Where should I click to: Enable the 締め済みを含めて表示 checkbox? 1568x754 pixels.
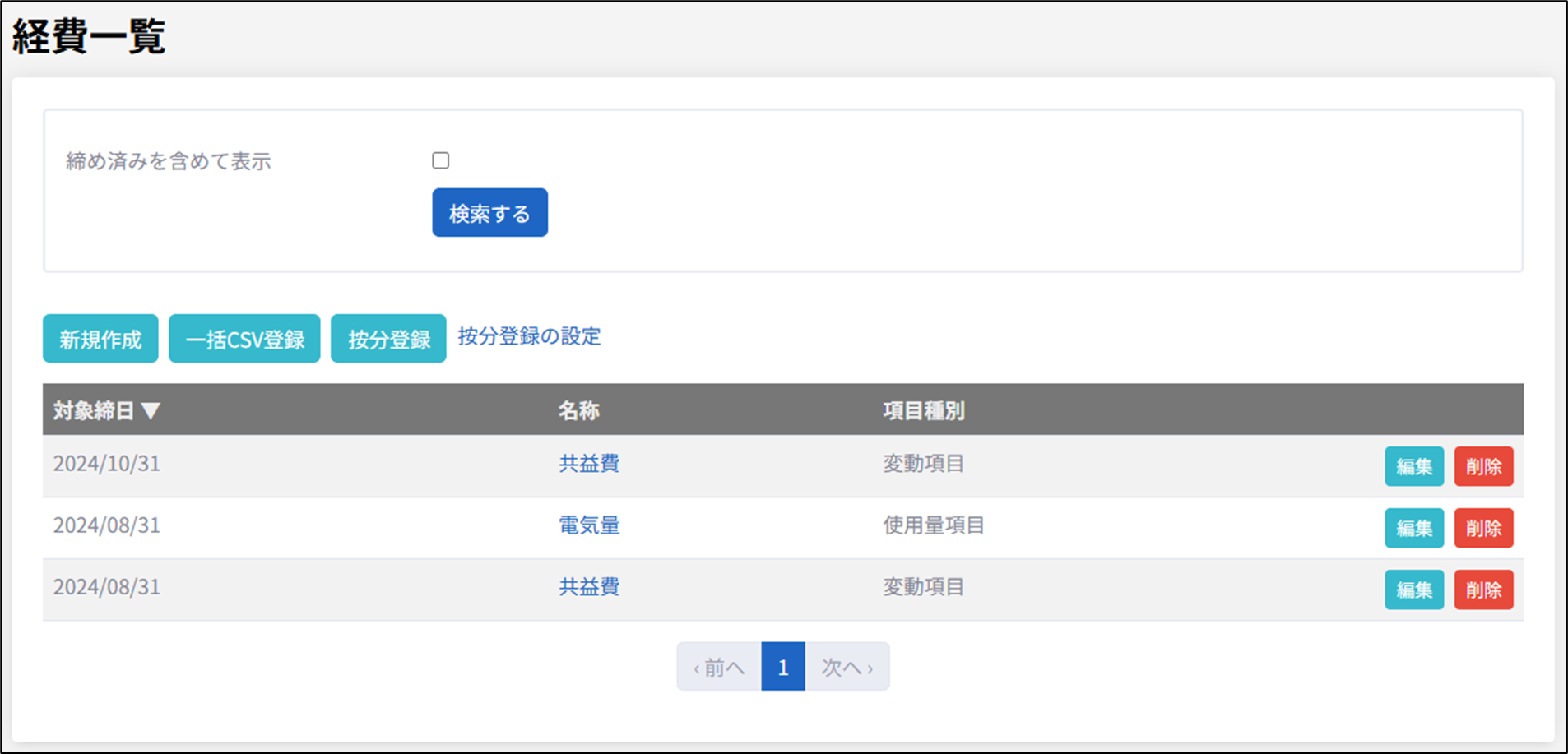pyautogui.click(x=441, y=160)
